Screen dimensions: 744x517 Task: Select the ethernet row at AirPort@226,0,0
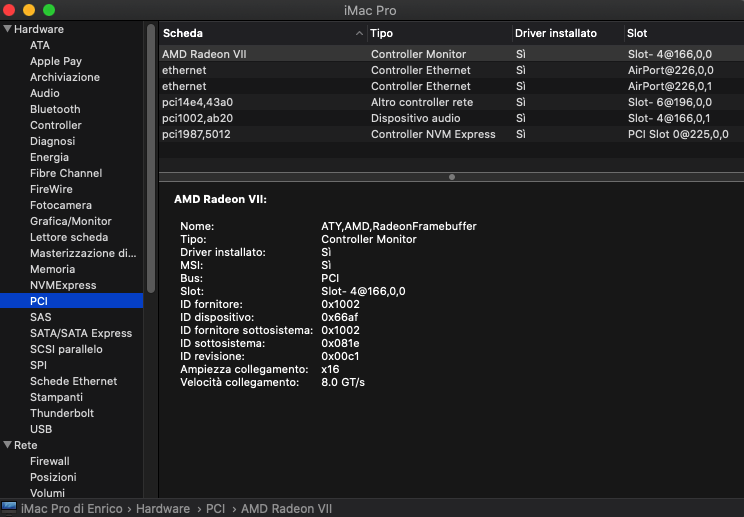pos(452,70)
